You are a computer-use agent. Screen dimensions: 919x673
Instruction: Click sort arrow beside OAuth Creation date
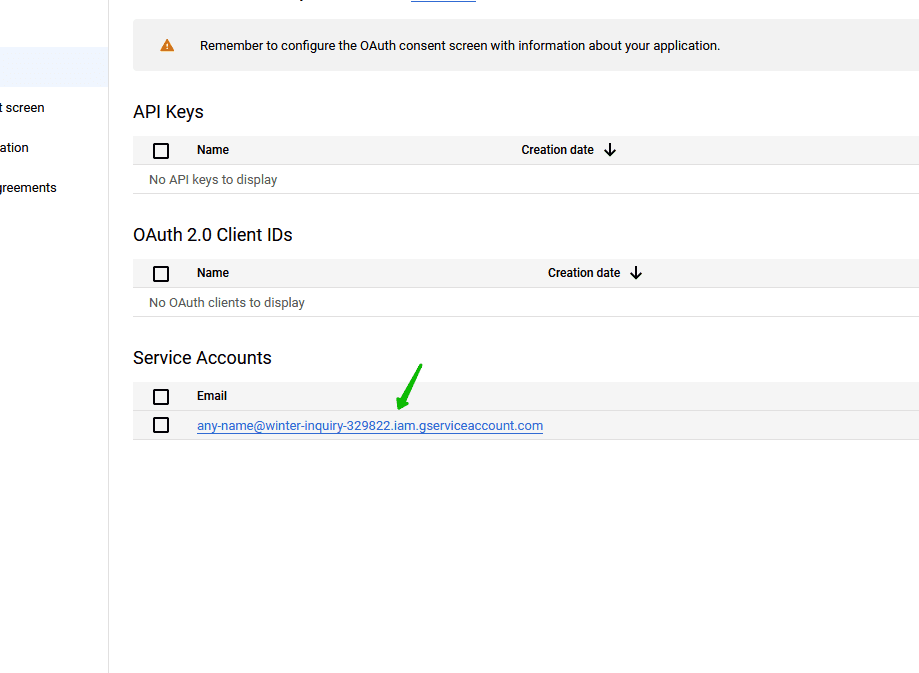click(636, 273)
